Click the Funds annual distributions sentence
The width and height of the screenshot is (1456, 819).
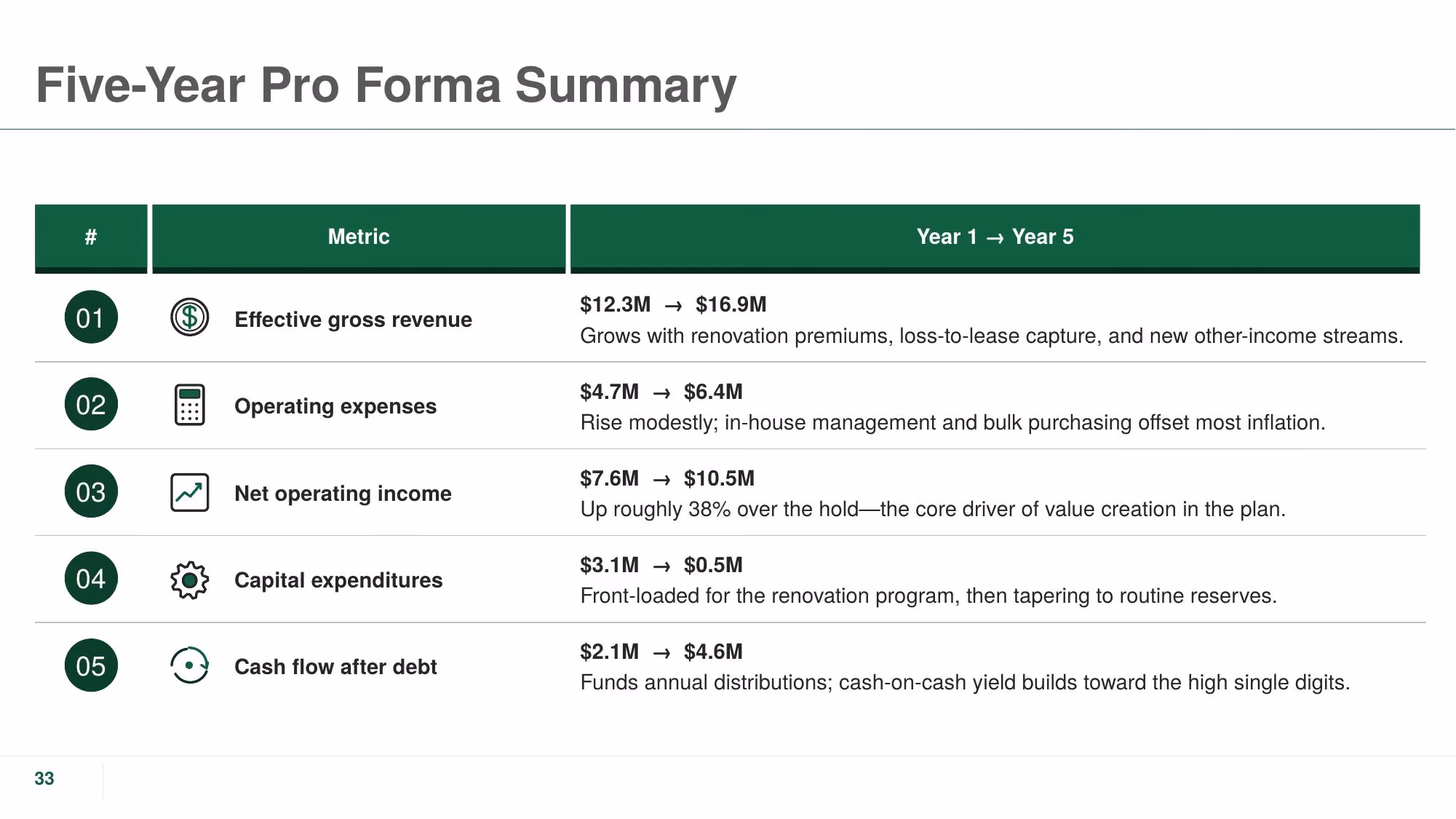[x=965, y=683]
